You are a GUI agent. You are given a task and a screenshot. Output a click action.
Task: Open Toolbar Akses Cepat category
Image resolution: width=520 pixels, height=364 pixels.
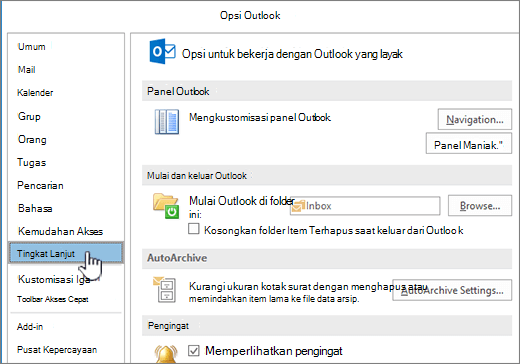click(x=53, y=299)
